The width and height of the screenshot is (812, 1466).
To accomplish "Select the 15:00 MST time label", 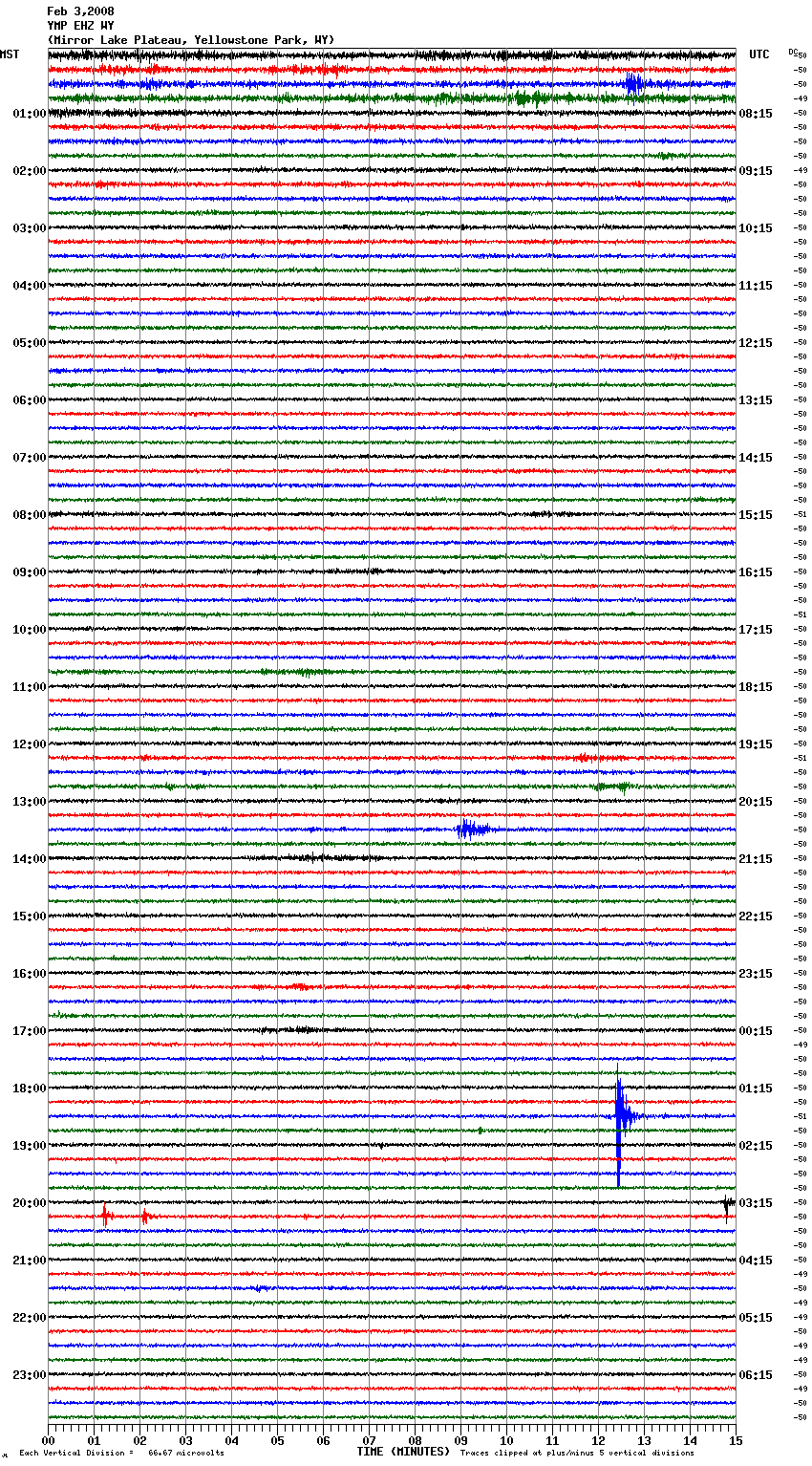I will tap(30, 916).
